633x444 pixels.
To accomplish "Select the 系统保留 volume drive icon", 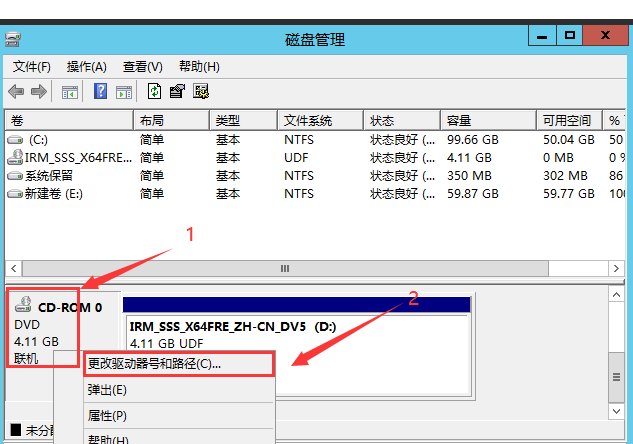I will coord(15,176).
